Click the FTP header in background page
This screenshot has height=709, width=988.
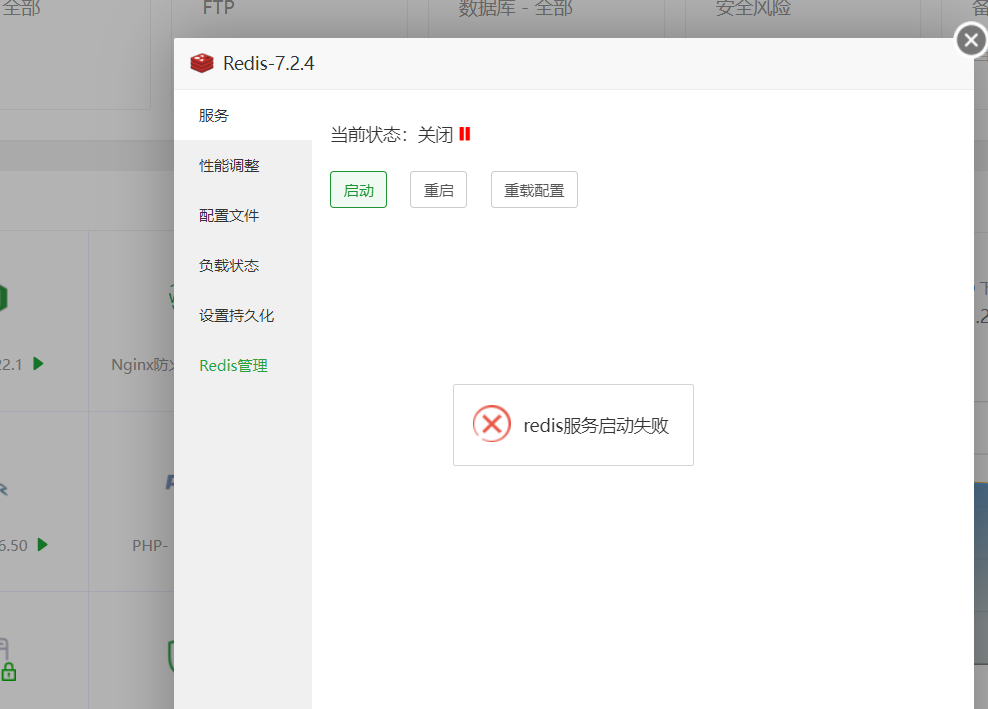[x=219, y=8]
